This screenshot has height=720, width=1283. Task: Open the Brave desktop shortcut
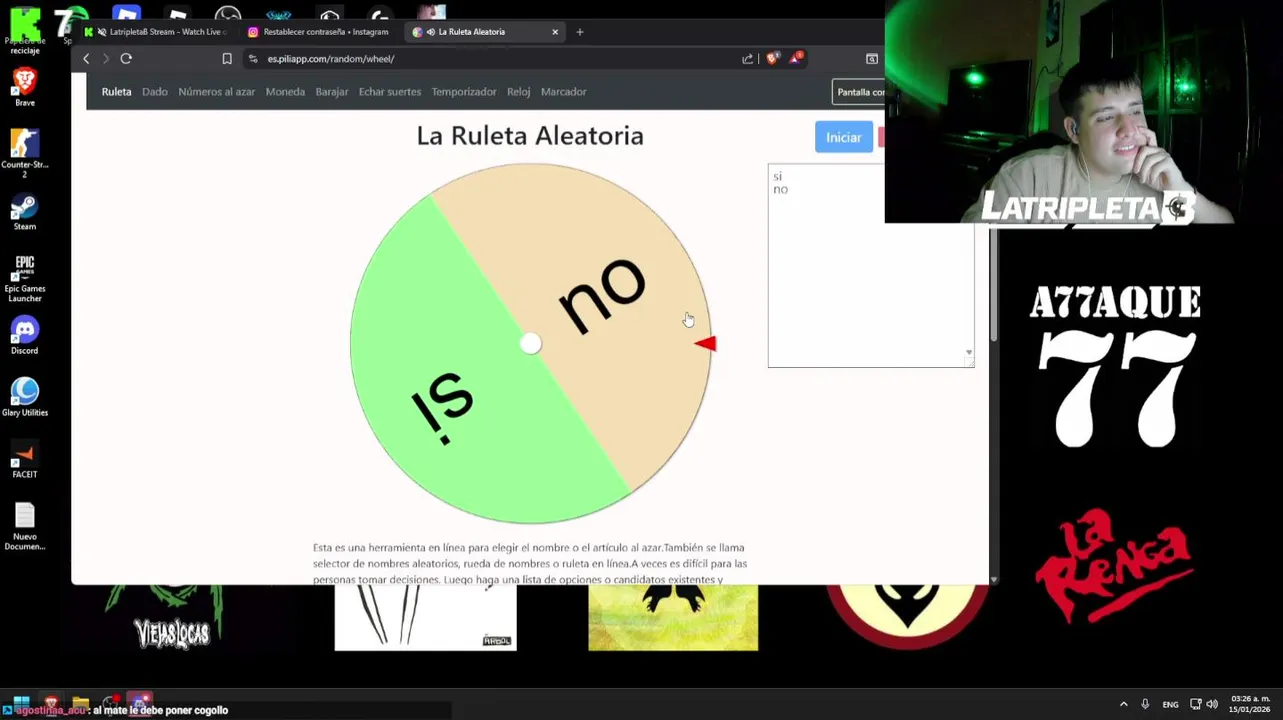pos(25,86)
